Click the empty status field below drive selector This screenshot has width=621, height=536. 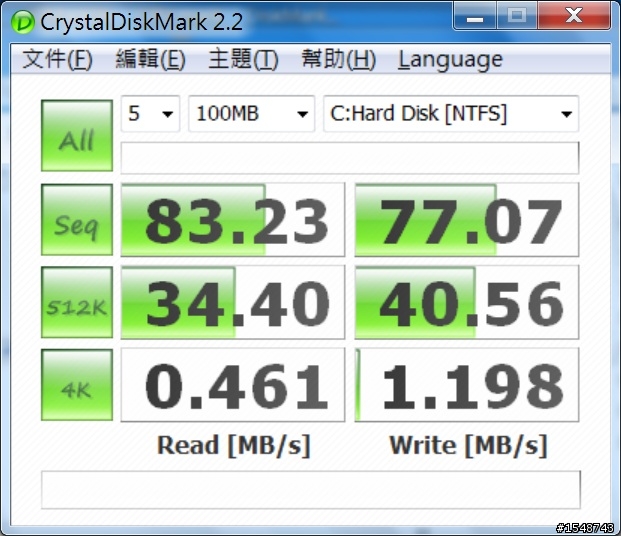coord(350,158)
